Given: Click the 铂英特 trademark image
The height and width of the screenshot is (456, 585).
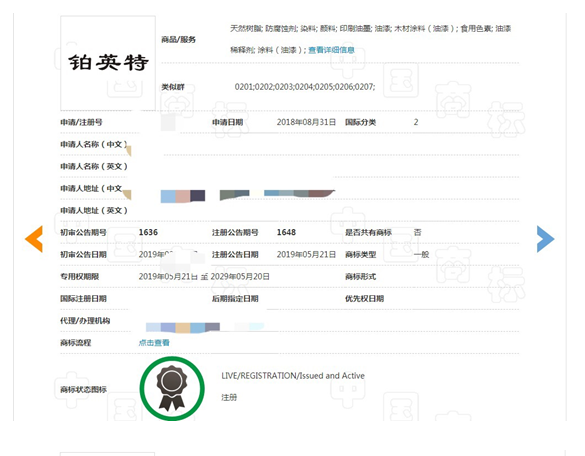Looking at the screenshot, I should tap(108, 63).
